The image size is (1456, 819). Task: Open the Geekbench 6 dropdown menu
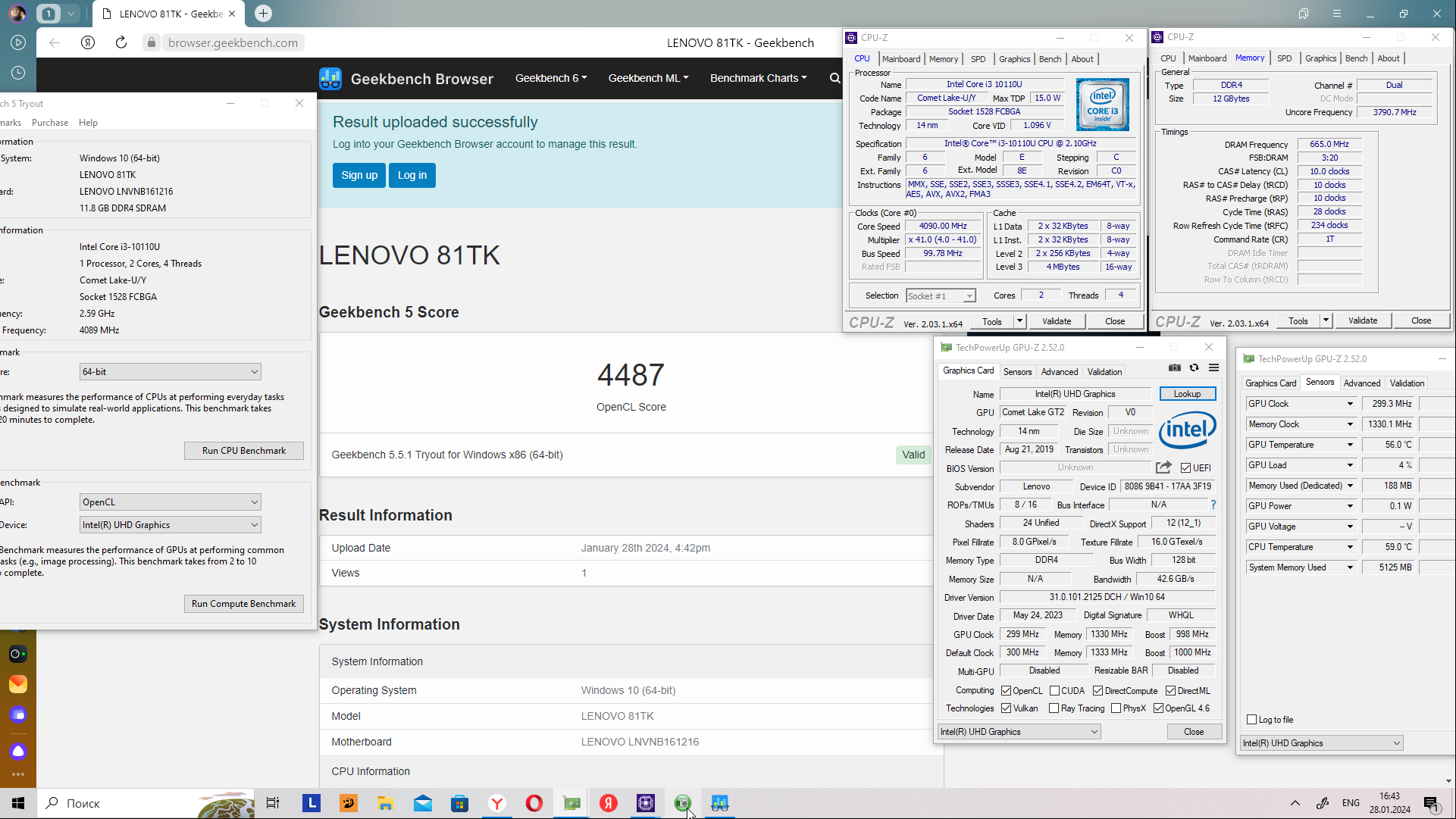coord(551,78)
